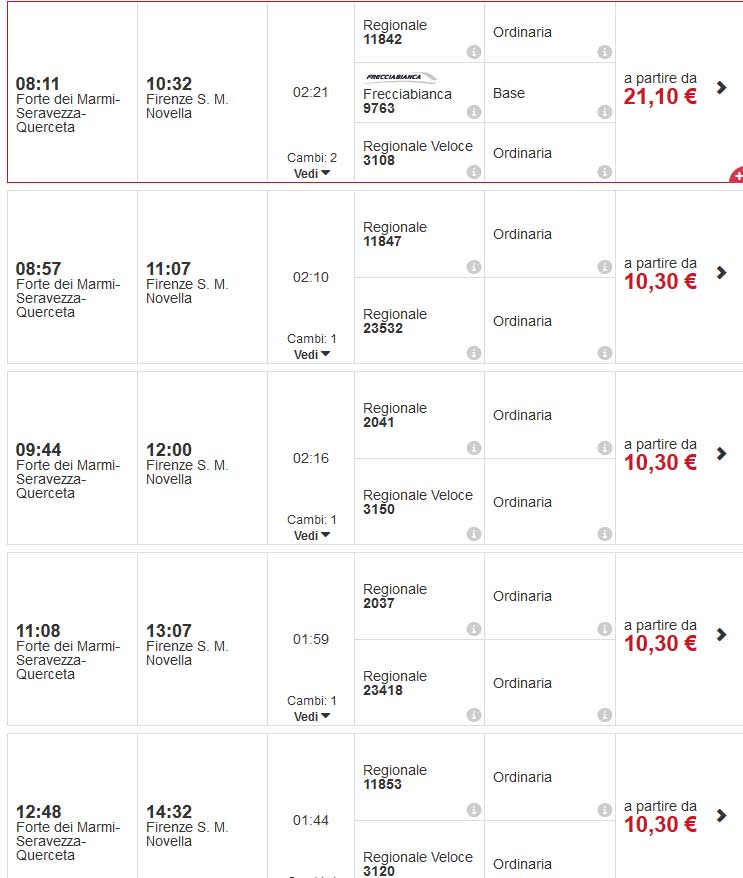Show info for Regionale 23532
The height and width of the screenshot is (878, 743).
coord(474,353)
